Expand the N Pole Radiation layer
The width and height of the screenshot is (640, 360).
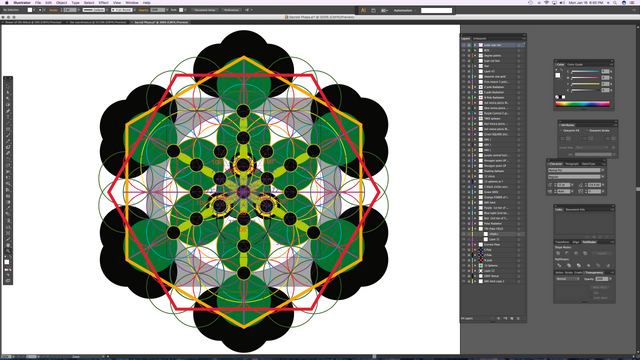(x=475, y=98)
